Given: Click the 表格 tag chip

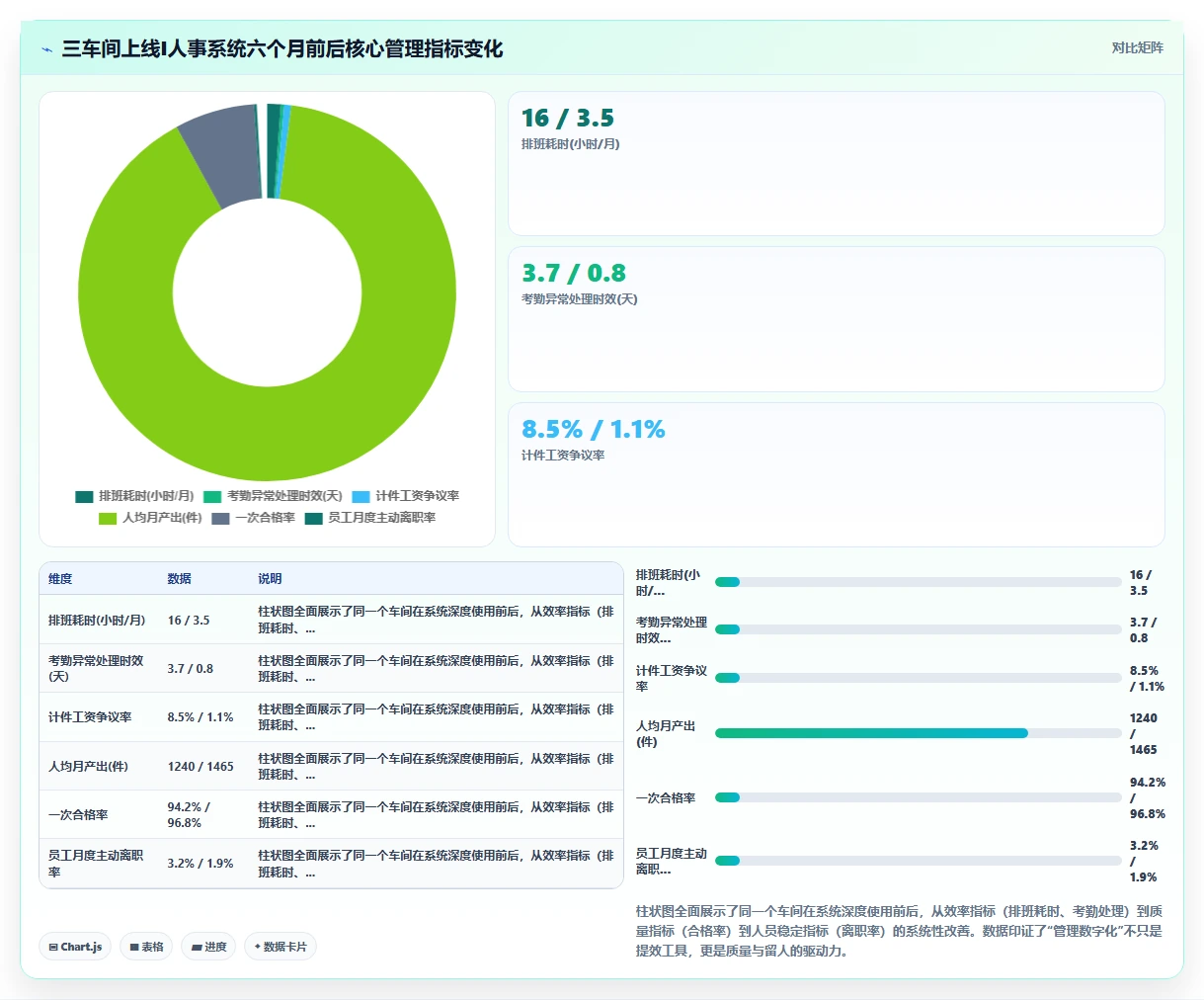Looking at the screenshot, I should pyautogui.click(x=146, y=947).
